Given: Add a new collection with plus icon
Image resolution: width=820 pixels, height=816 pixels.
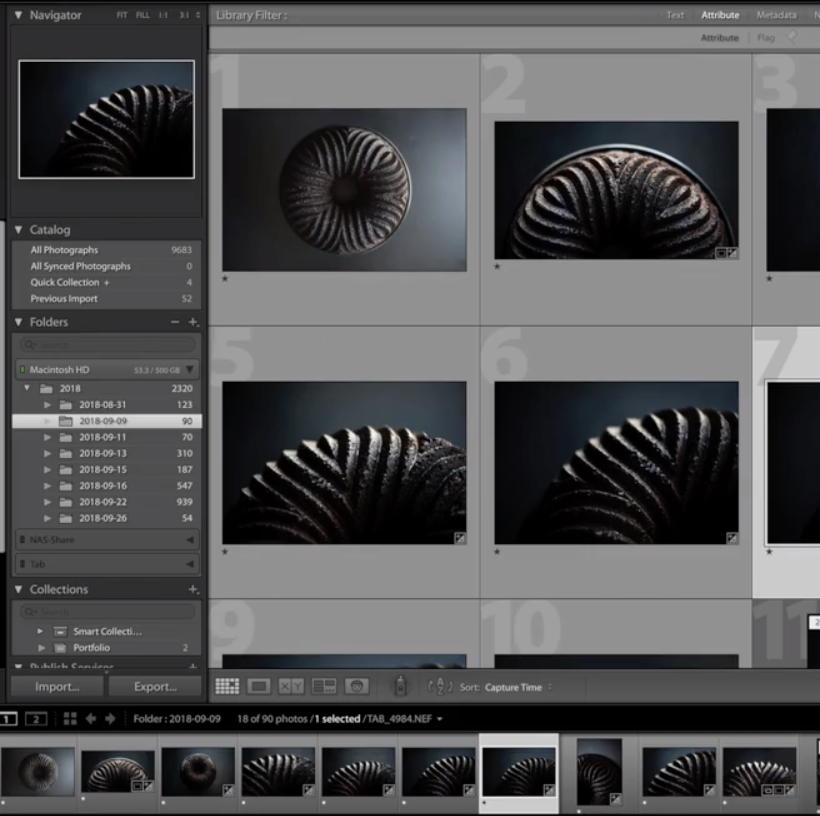Looking at the screenshot, I should click(x=193, y=590).
